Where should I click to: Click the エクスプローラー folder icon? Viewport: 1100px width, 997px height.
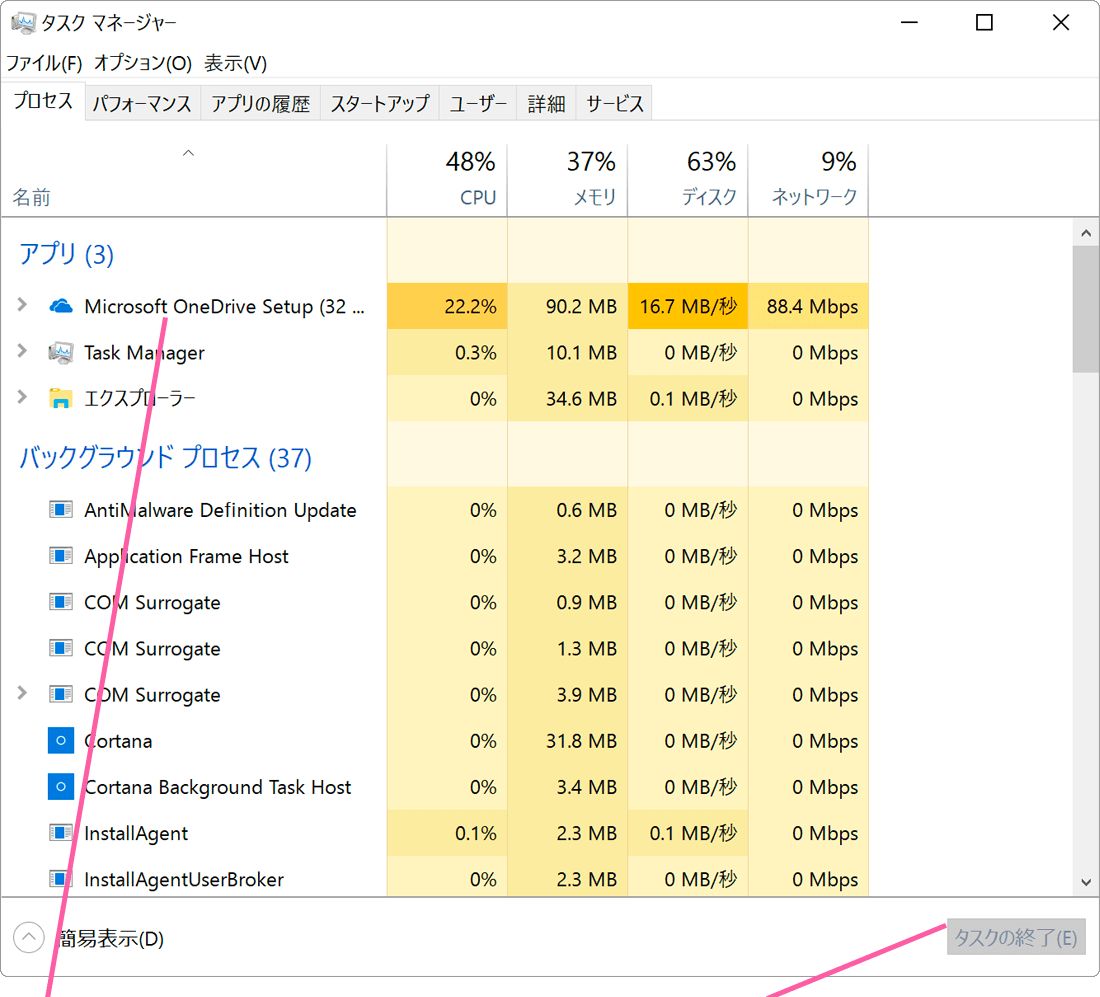pos(61,399)
